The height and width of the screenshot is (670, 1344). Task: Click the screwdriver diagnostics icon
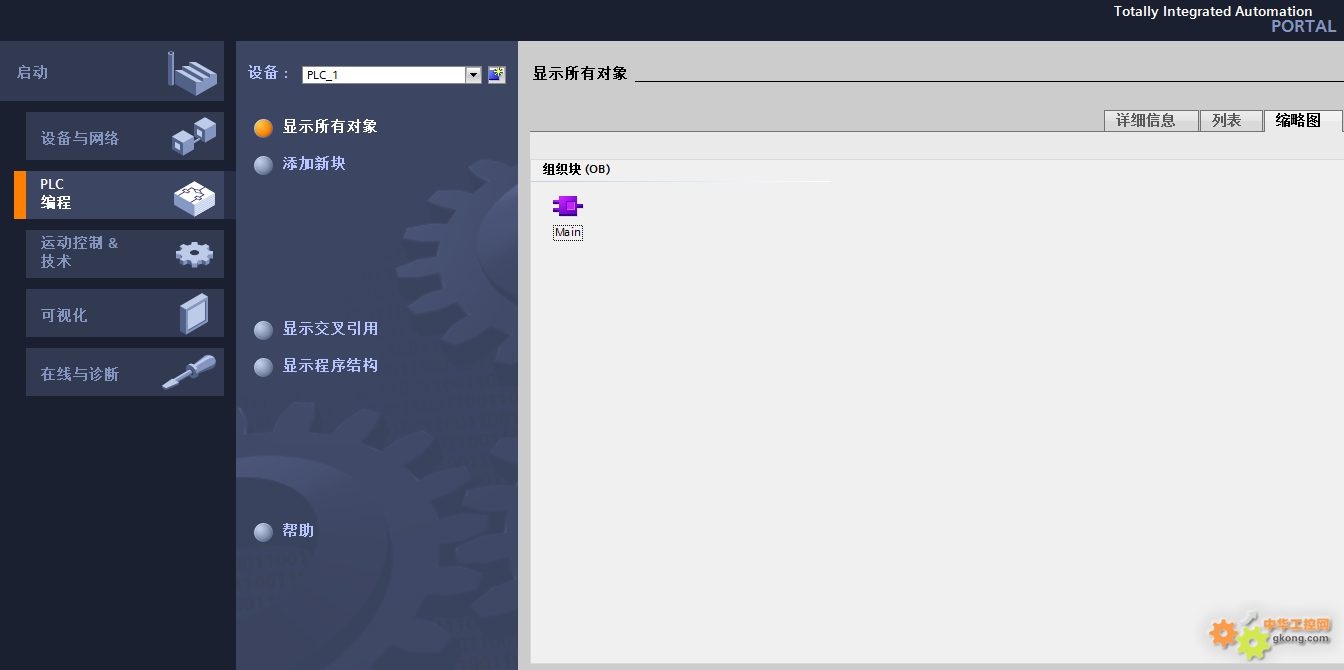coord(189,372)
